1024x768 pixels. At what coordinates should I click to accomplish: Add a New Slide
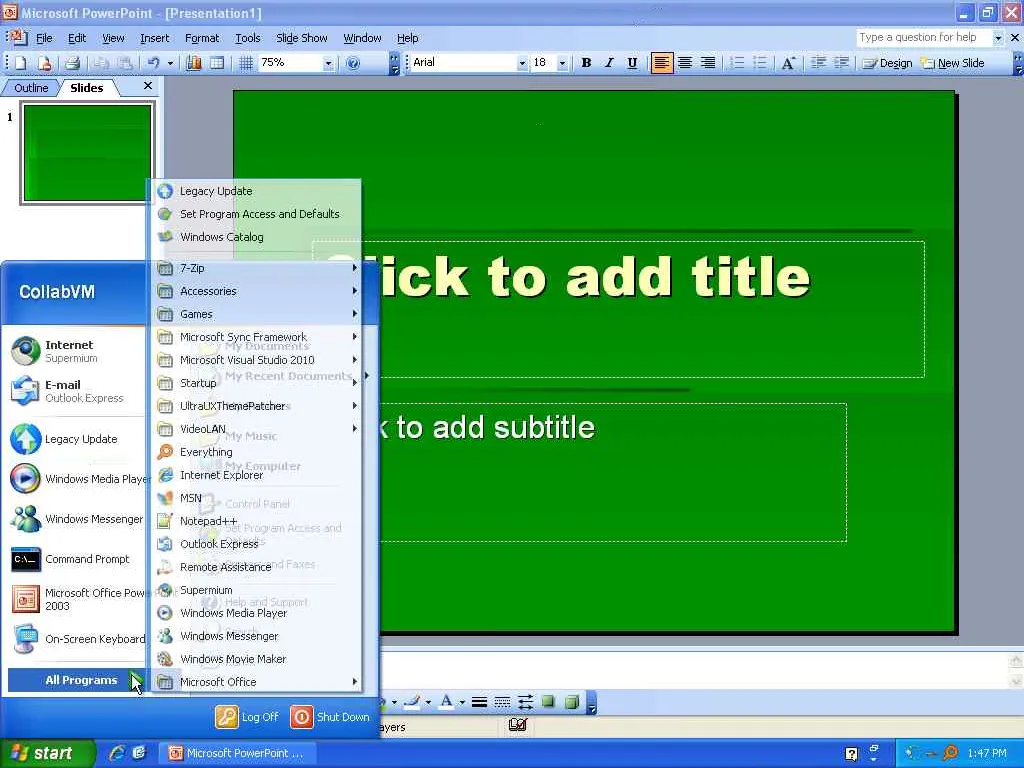click(x=953, y=63)
